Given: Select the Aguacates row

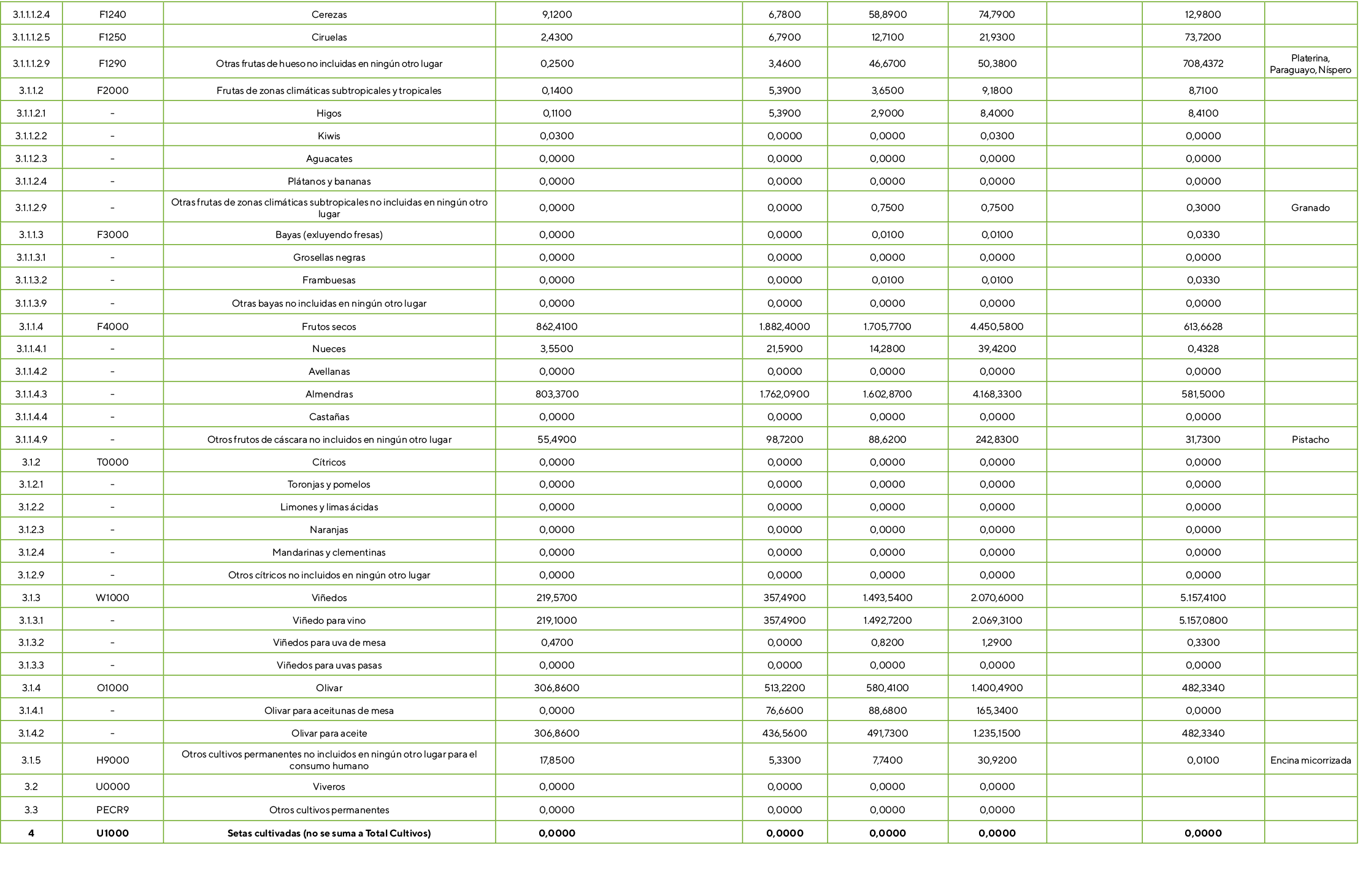Looking at the screenshot, I should (x=329, y=158).
